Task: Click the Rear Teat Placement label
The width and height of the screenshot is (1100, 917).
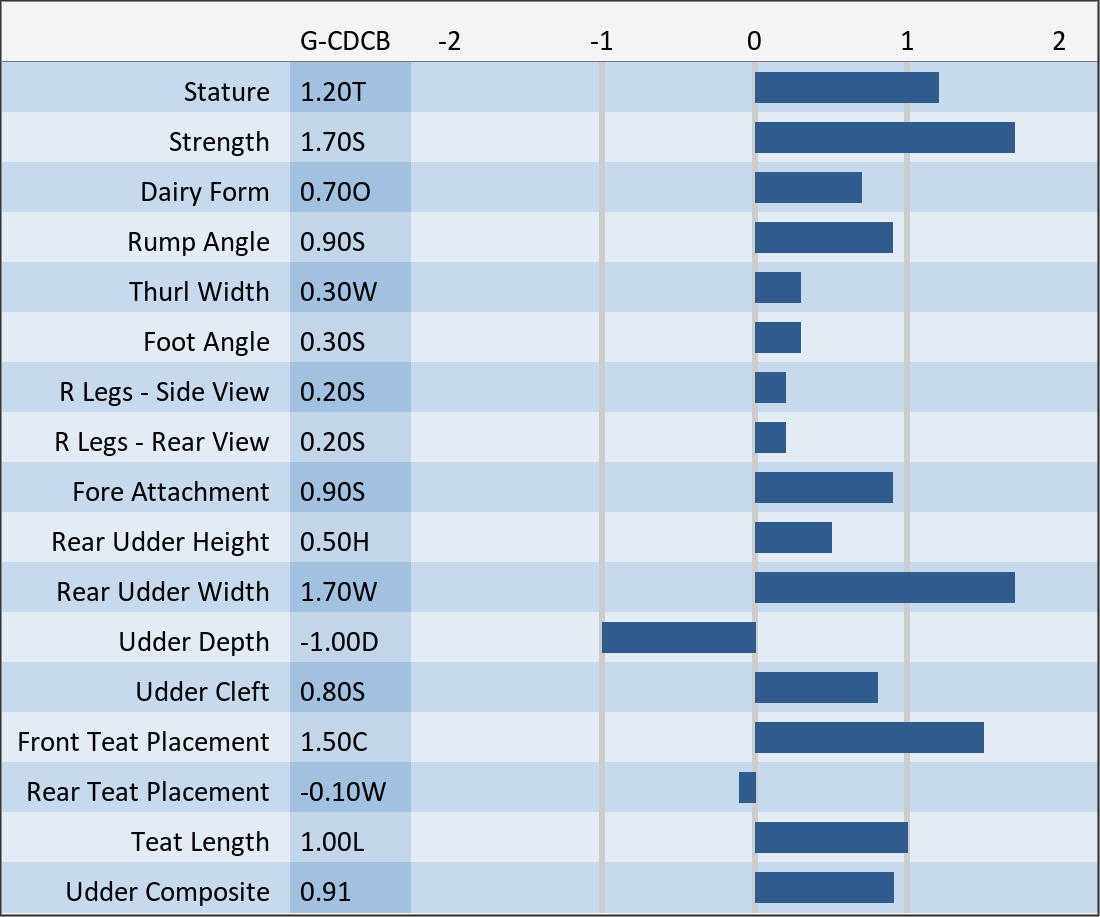Action: [x=148, y=792]
